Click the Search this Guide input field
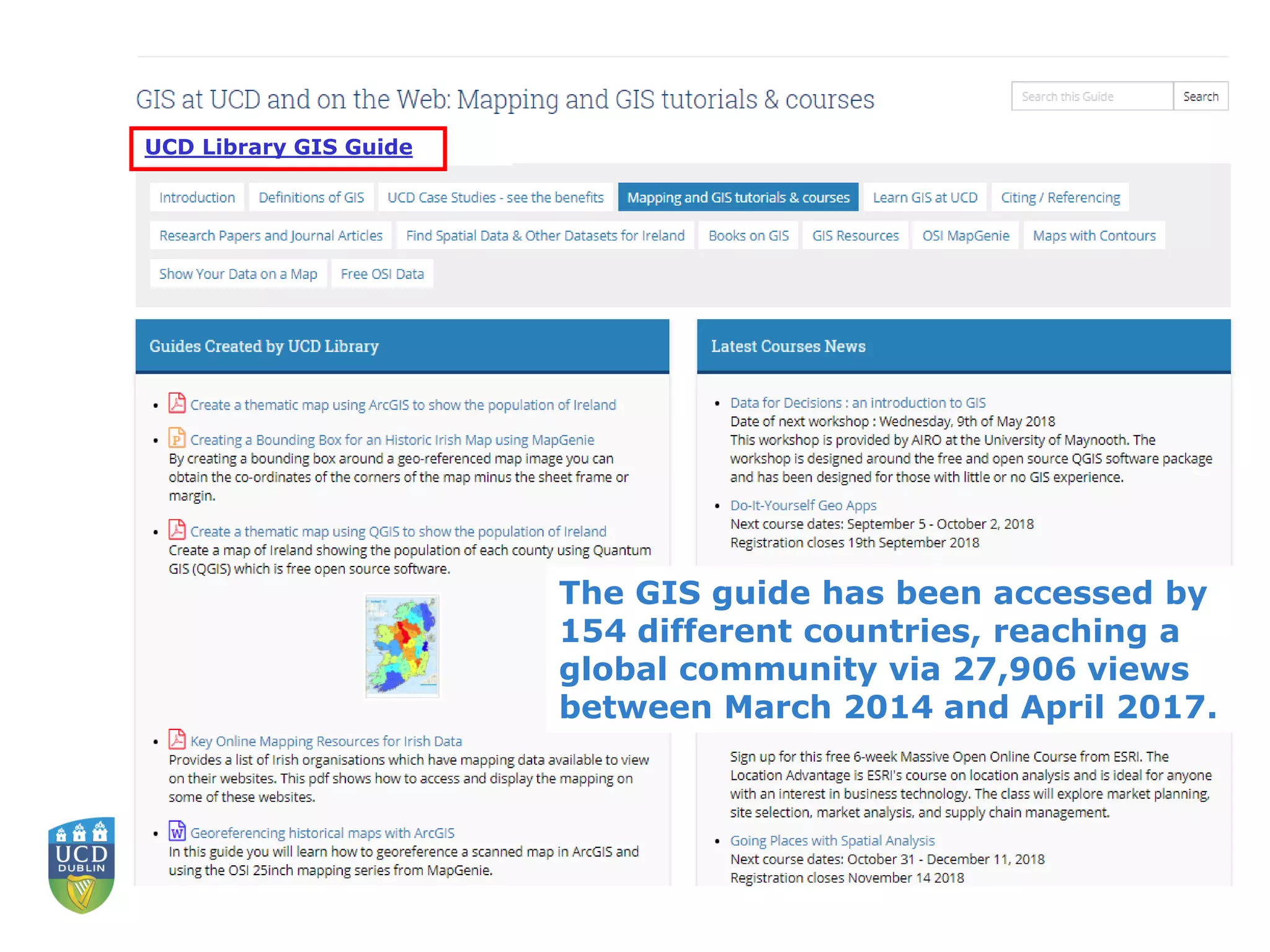Viewport: 1270px width, 952px height. [x=1092, y=96]
